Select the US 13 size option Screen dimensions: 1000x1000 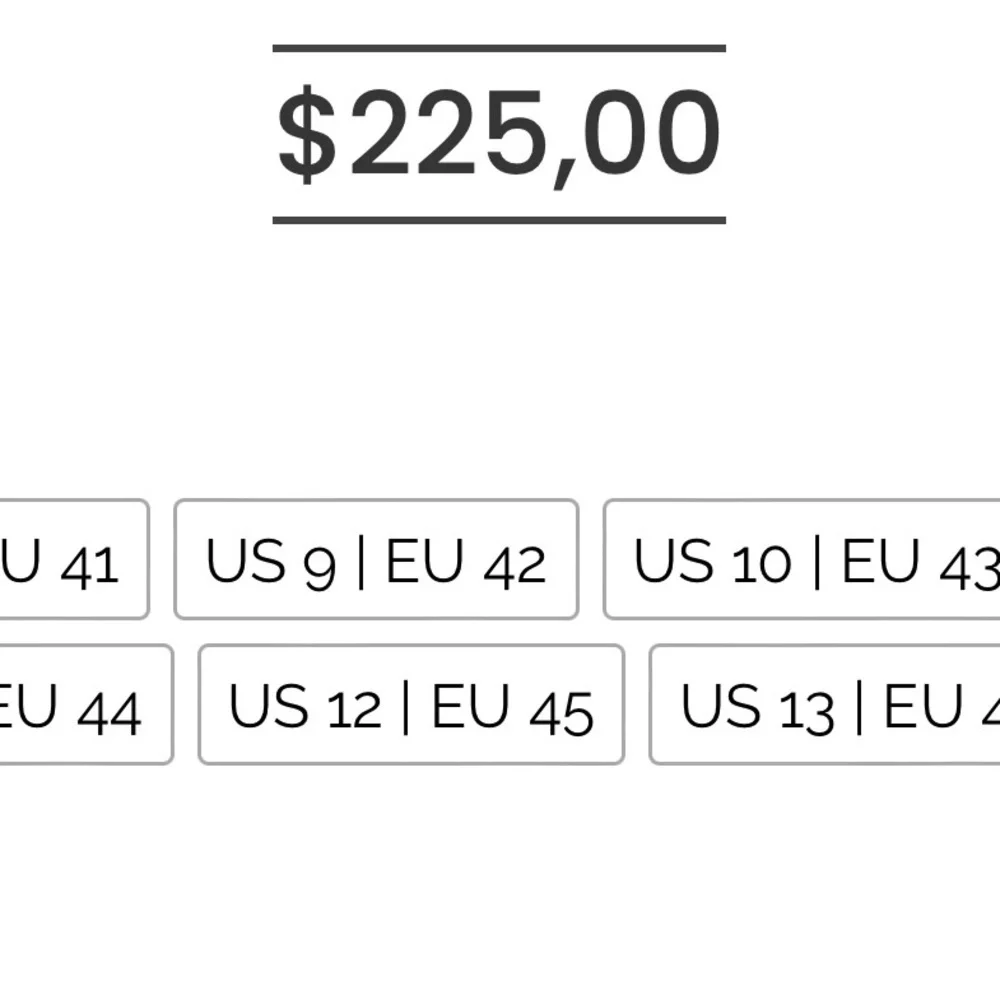[x=825, y=704]
